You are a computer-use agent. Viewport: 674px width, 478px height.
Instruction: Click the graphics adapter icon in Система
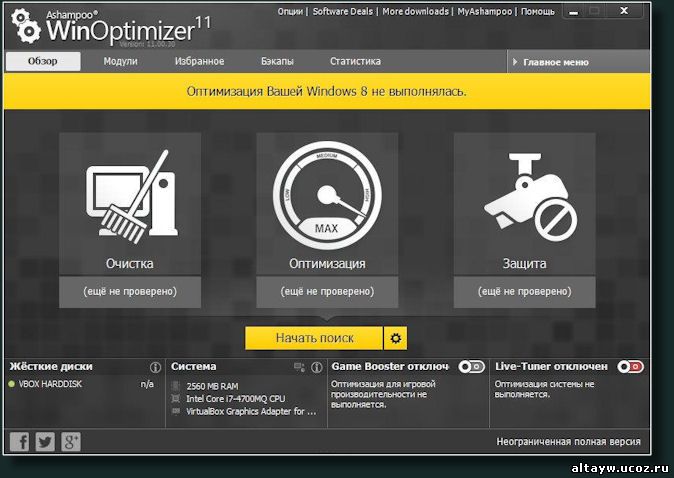coord(175,411)
